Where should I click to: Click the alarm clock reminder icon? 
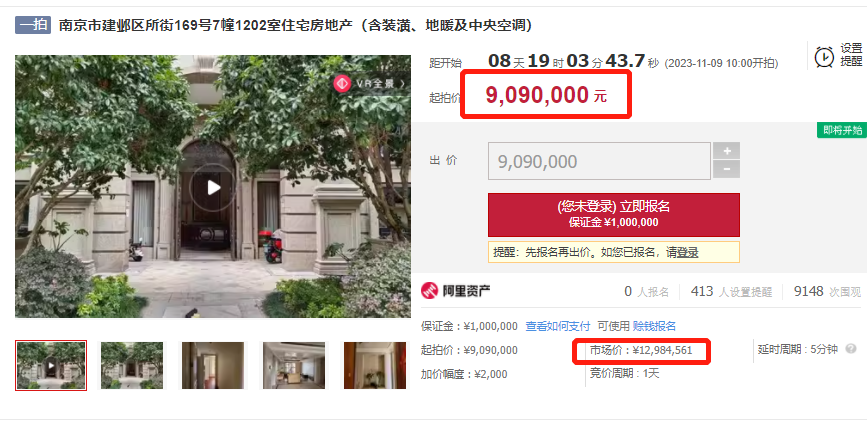824,56
